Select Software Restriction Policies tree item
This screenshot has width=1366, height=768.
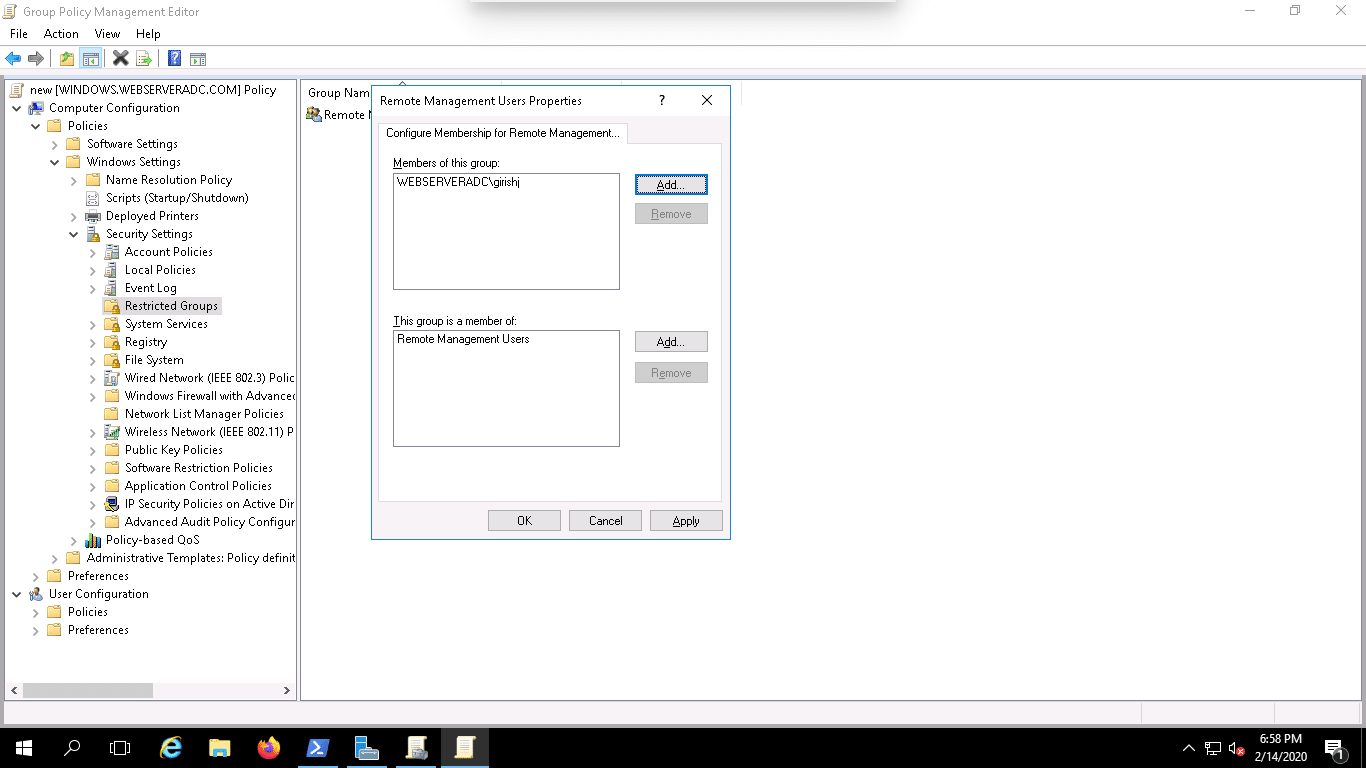coord(198,468)
